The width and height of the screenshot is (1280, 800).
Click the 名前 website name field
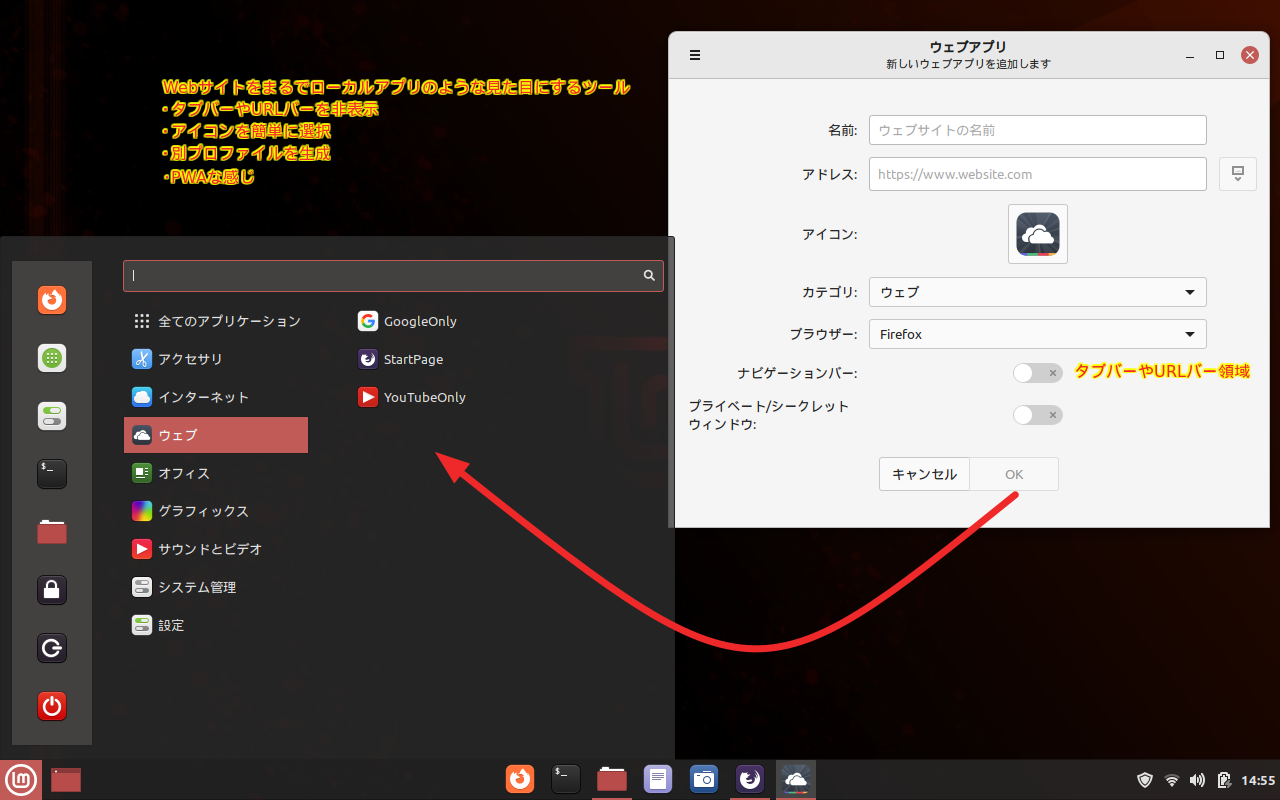(1037, 130)
